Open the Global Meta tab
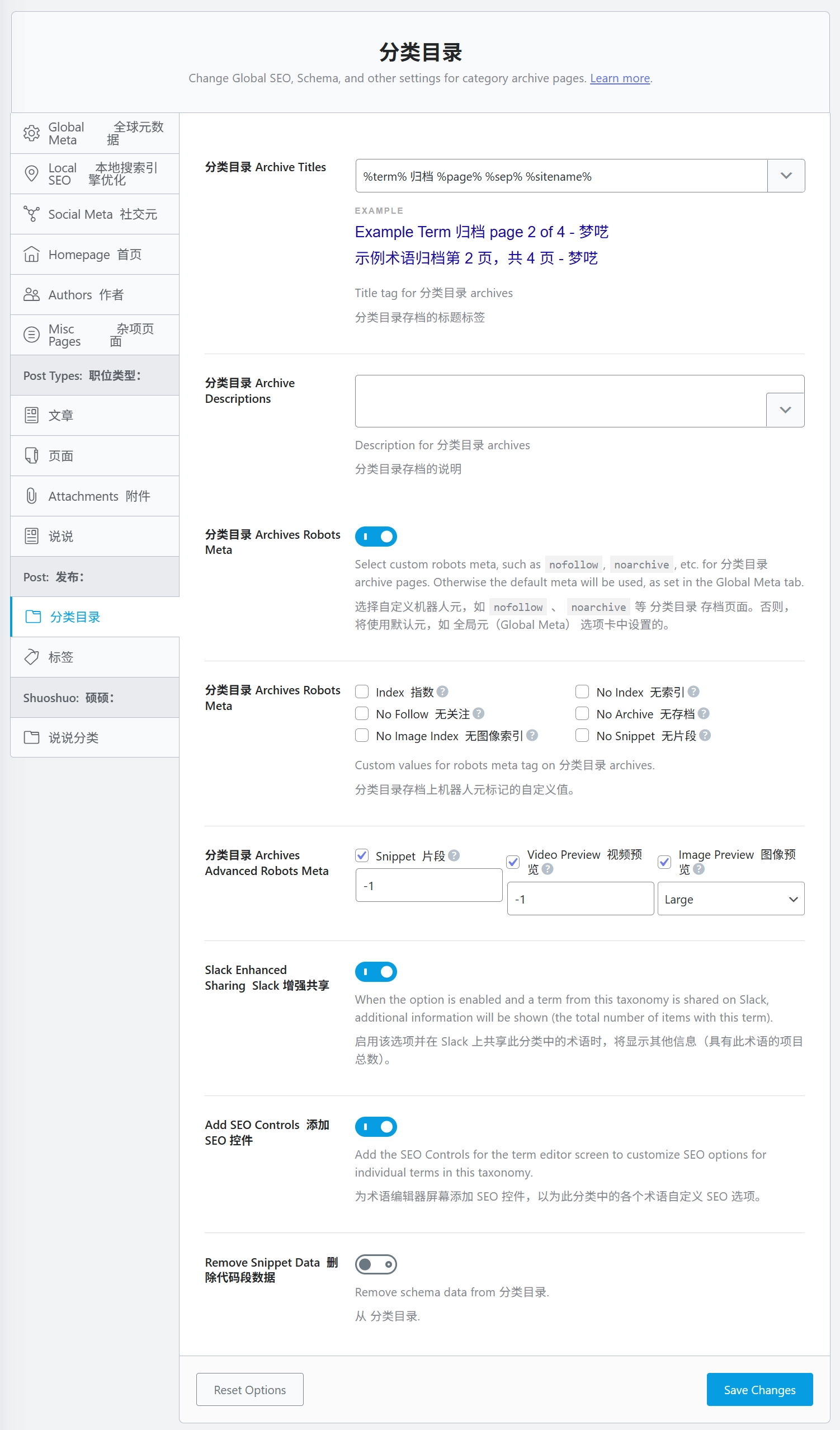The image size is (840, 1430). click(95, 133)
